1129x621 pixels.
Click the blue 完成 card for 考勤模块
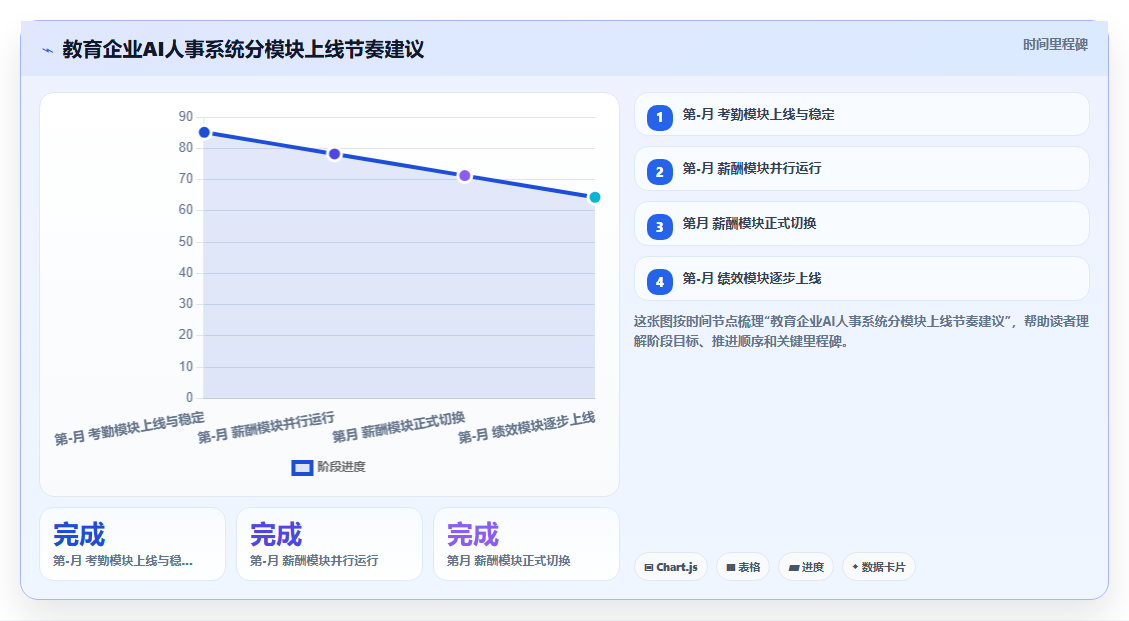click(132, 544)
